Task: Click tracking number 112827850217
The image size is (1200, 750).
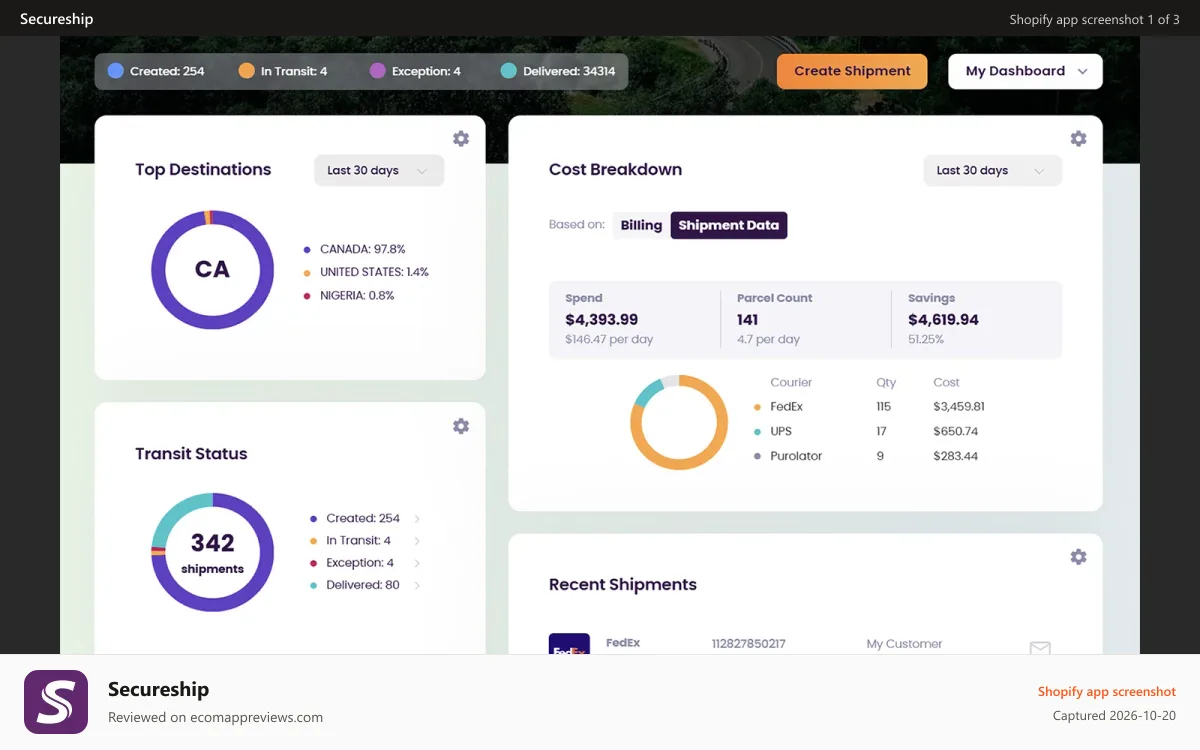Action: coord(748,644)
